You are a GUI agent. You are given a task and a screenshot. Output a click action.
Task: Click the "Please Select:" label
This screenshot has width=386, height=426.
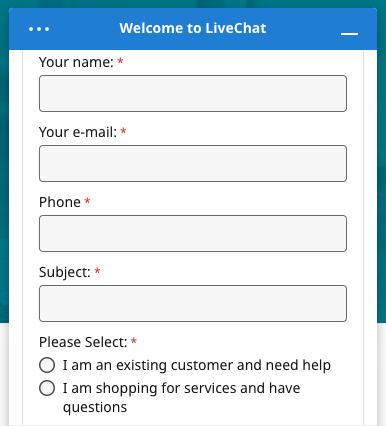click(x=83, y=342)
